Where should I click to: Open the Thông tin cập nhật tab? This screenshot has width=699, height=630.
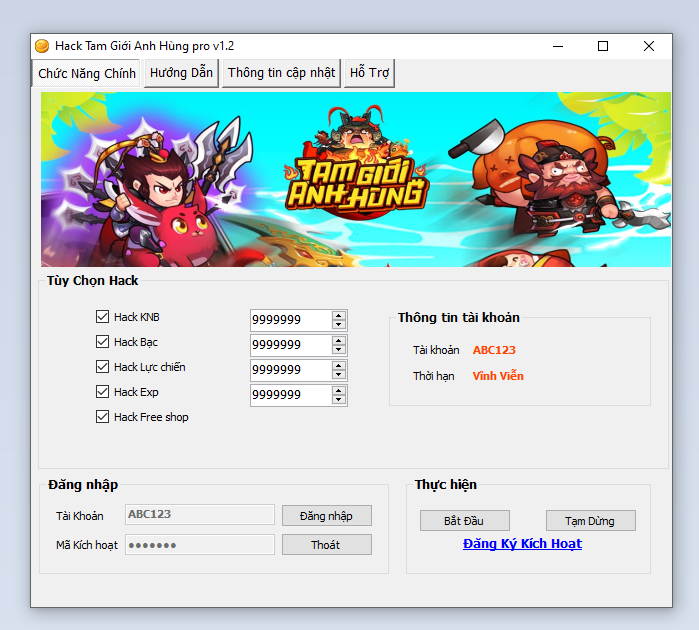pos(281,73)
